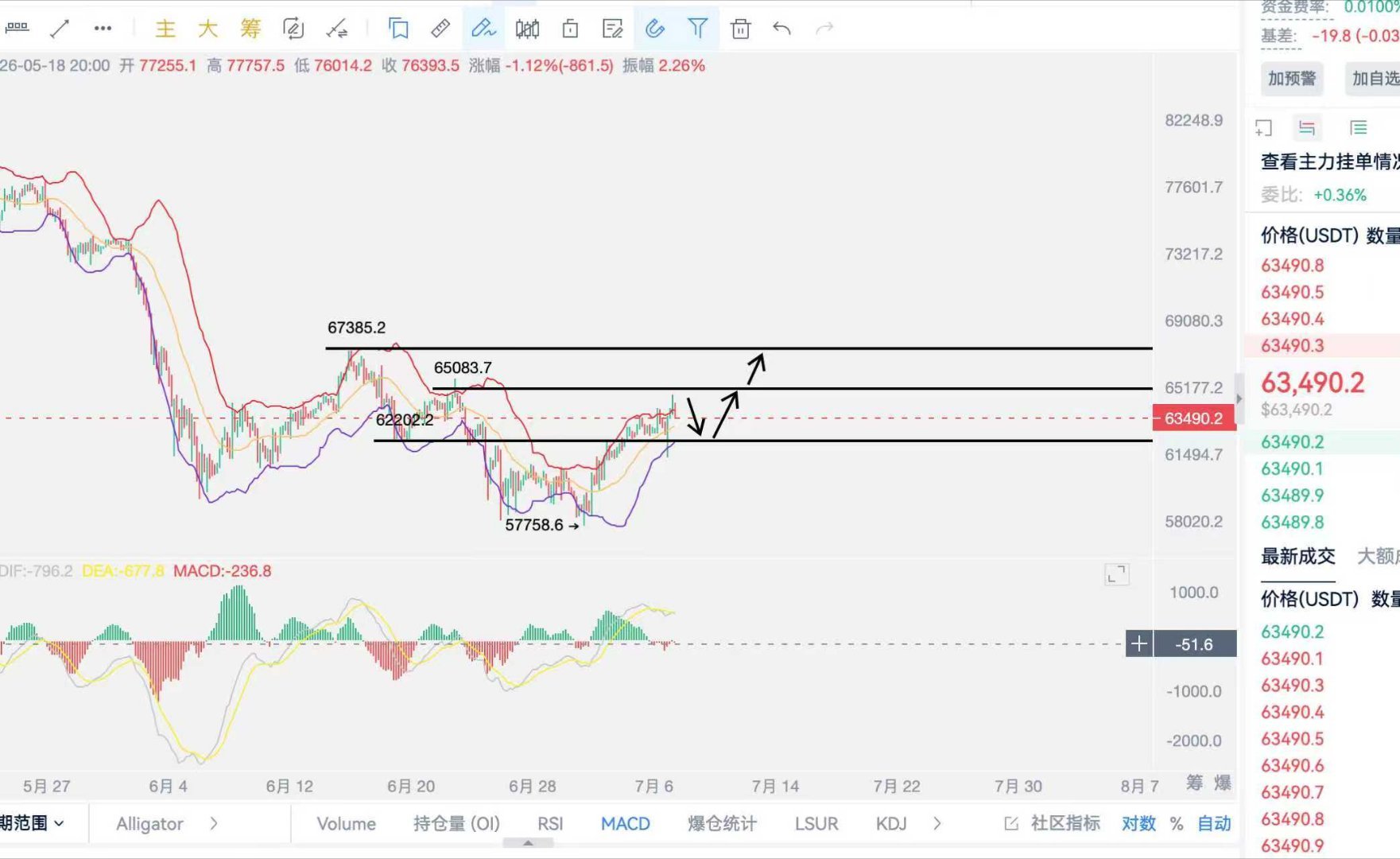Expand more main indicators after Alligator

(x=213, y=824)
